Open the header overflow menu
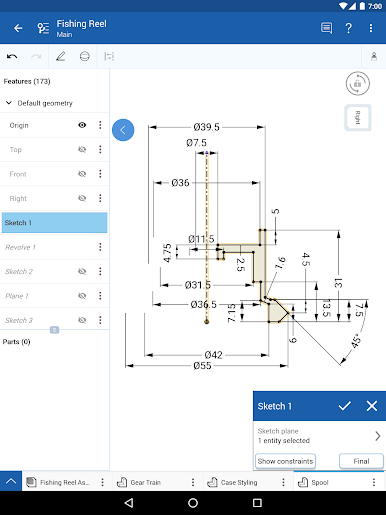 pos(371,28)
